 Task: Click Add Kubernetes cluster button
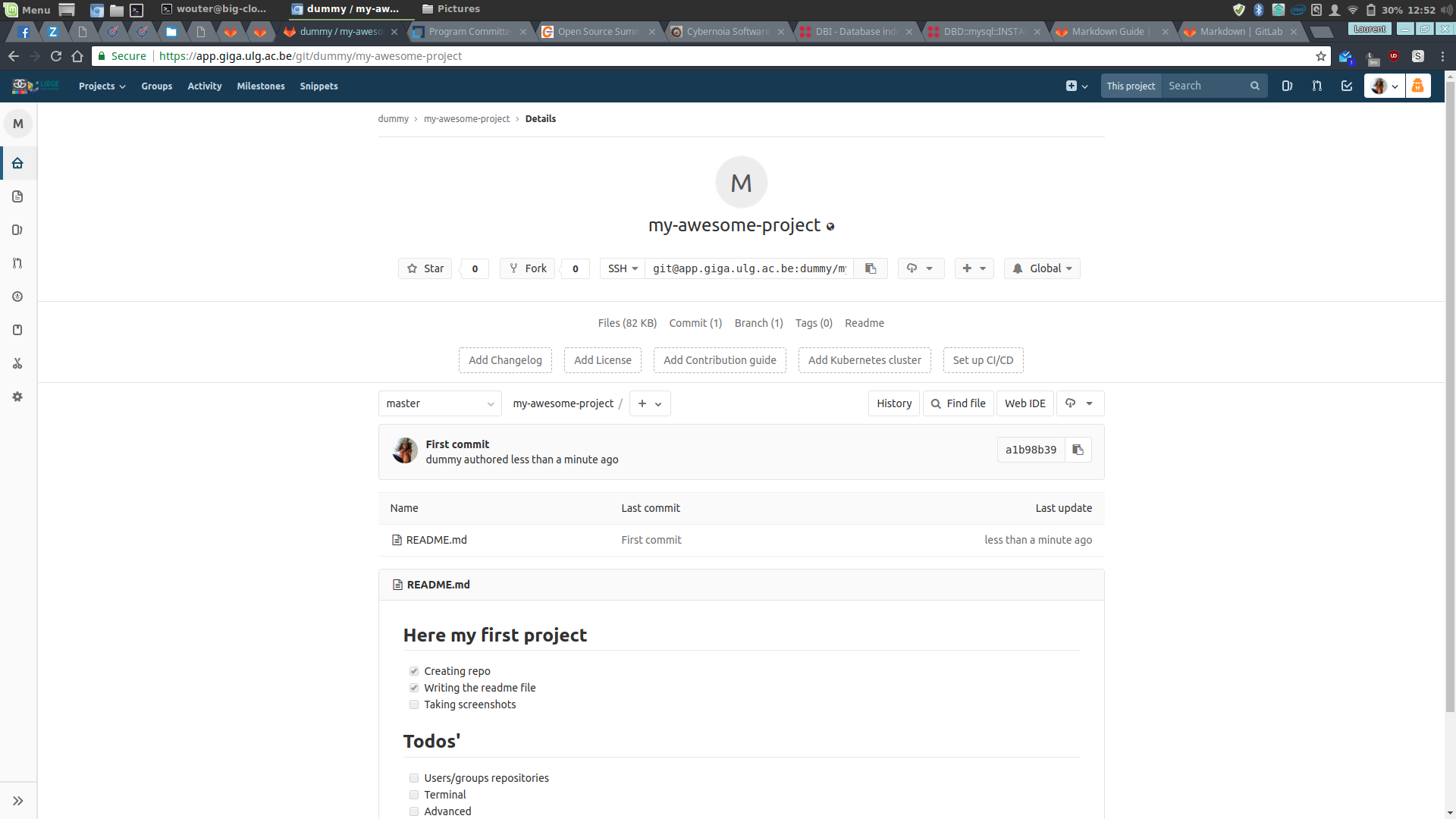click(x=864, y=360)
